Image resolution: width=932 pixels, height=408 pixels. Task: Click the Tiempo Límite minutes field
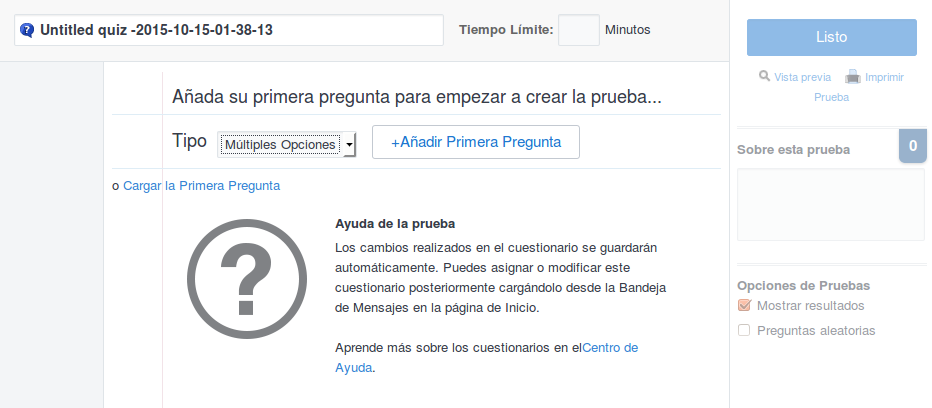click(578, 30)
